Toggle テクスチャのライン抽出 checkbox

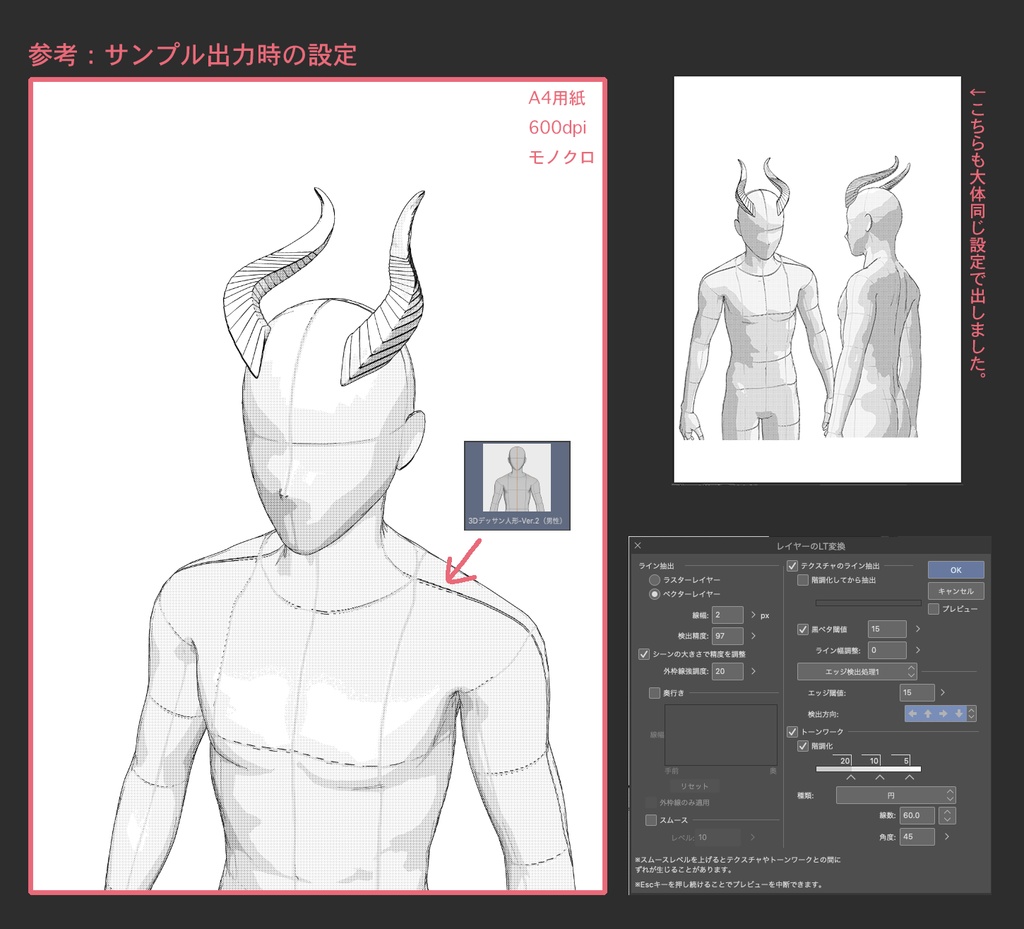click(792, 565)
